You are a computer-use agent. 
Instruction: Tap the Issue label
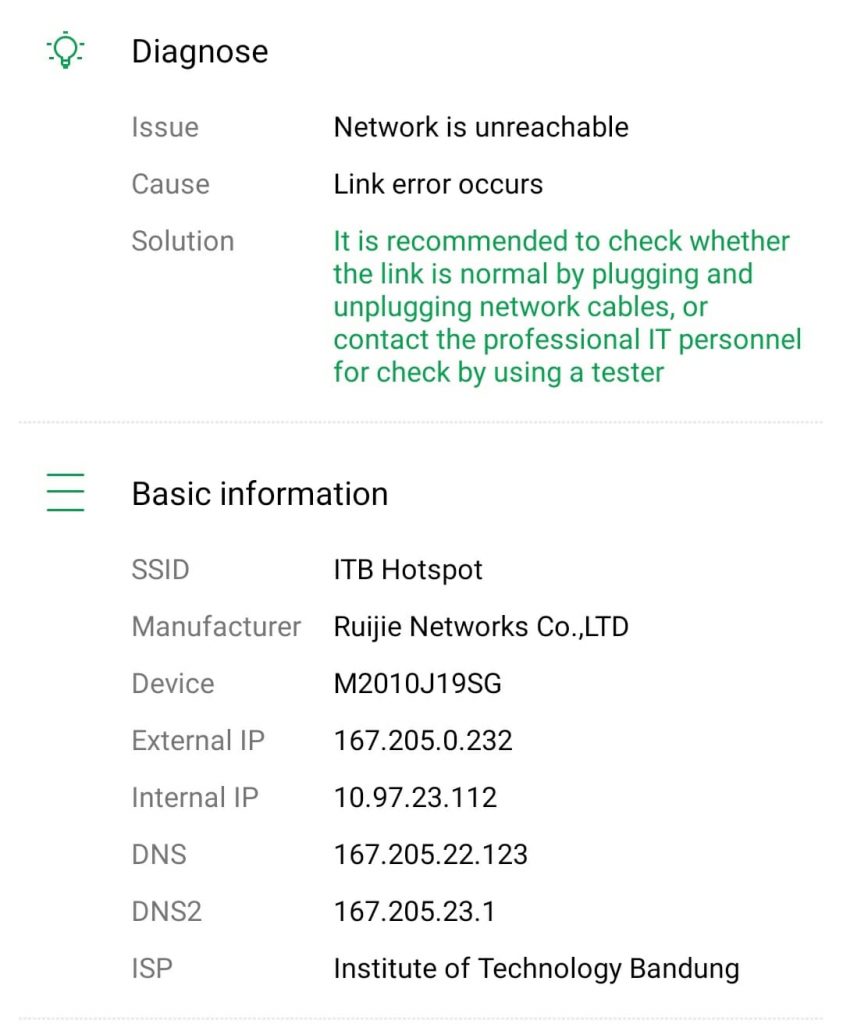click(165, 127)
